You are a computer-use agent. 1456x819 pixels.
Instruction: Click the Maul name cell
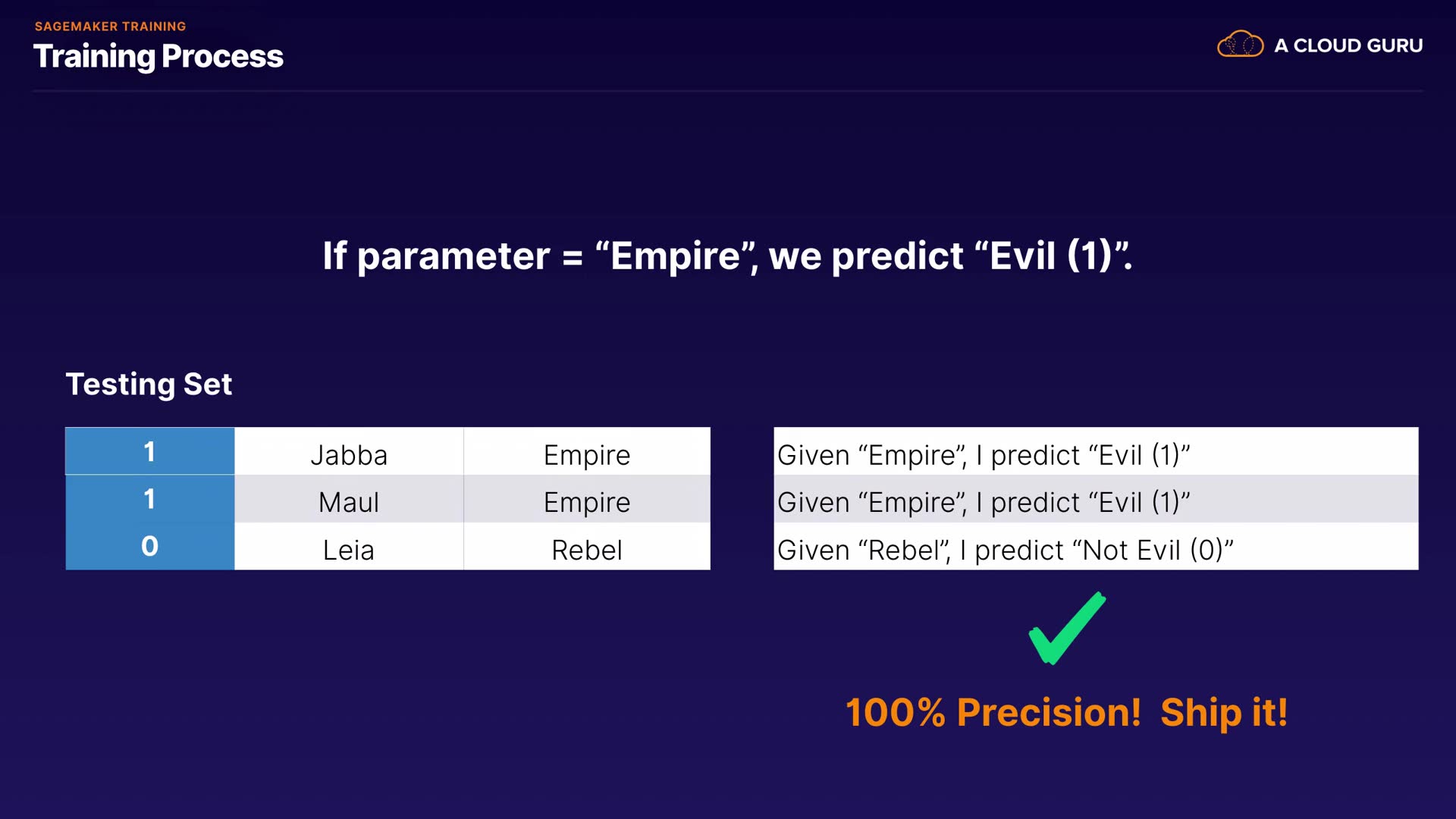tap(349, 502)
